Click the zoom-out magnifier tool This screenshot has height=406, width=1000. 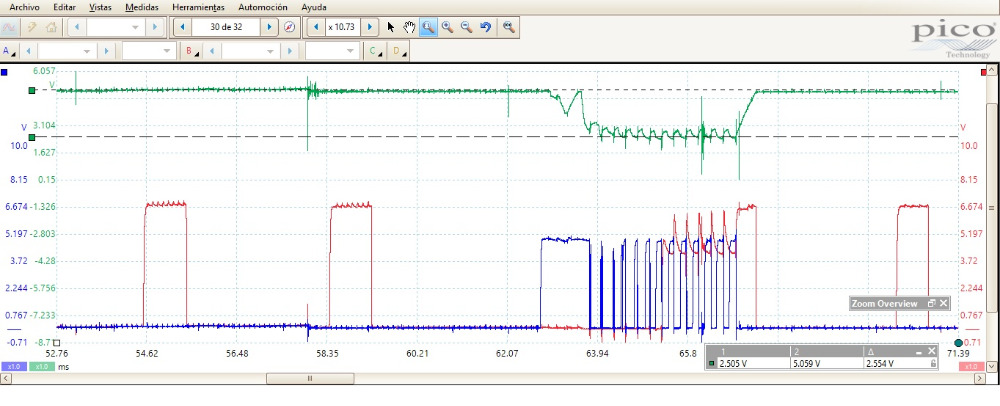[466, 27]
